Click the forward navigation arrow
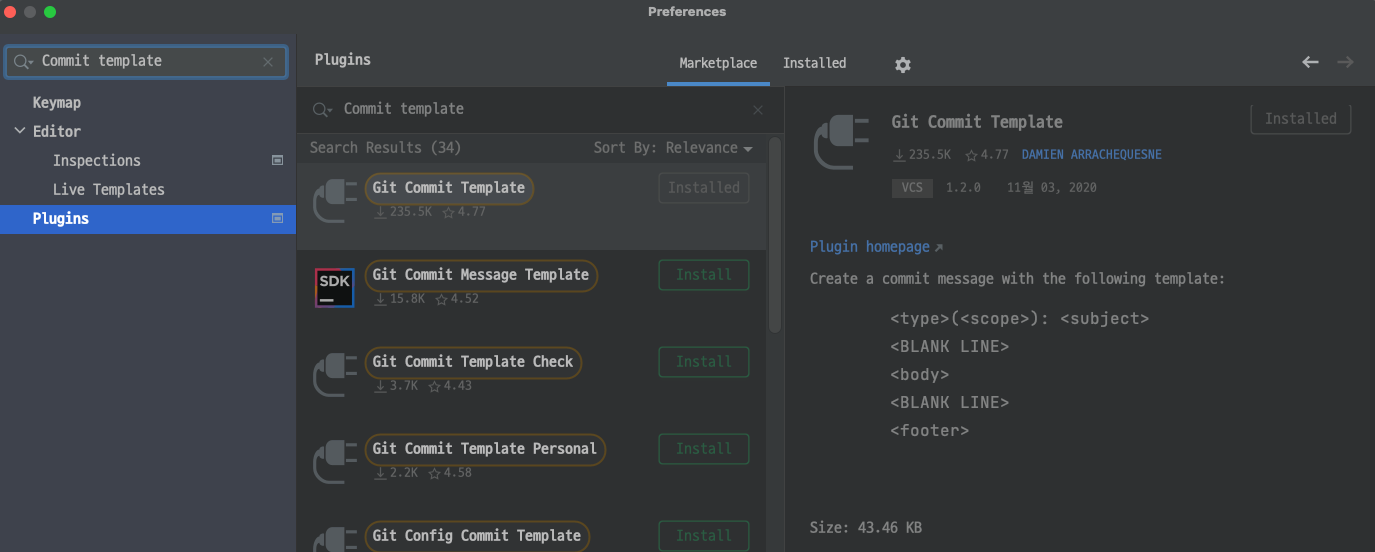Image resolution: width=1375 pixels, height=552 pixels. coord(1345,62)
